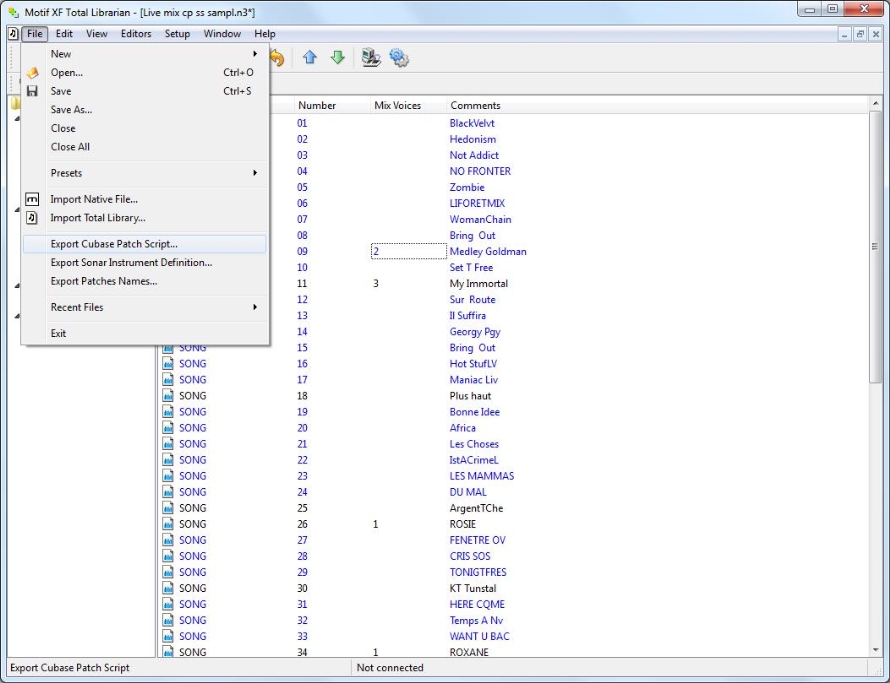The height and width of the screenshot is (683, 890).
Task: Click the 'LES MAMMAS' comment
Action: pos(481,476)
